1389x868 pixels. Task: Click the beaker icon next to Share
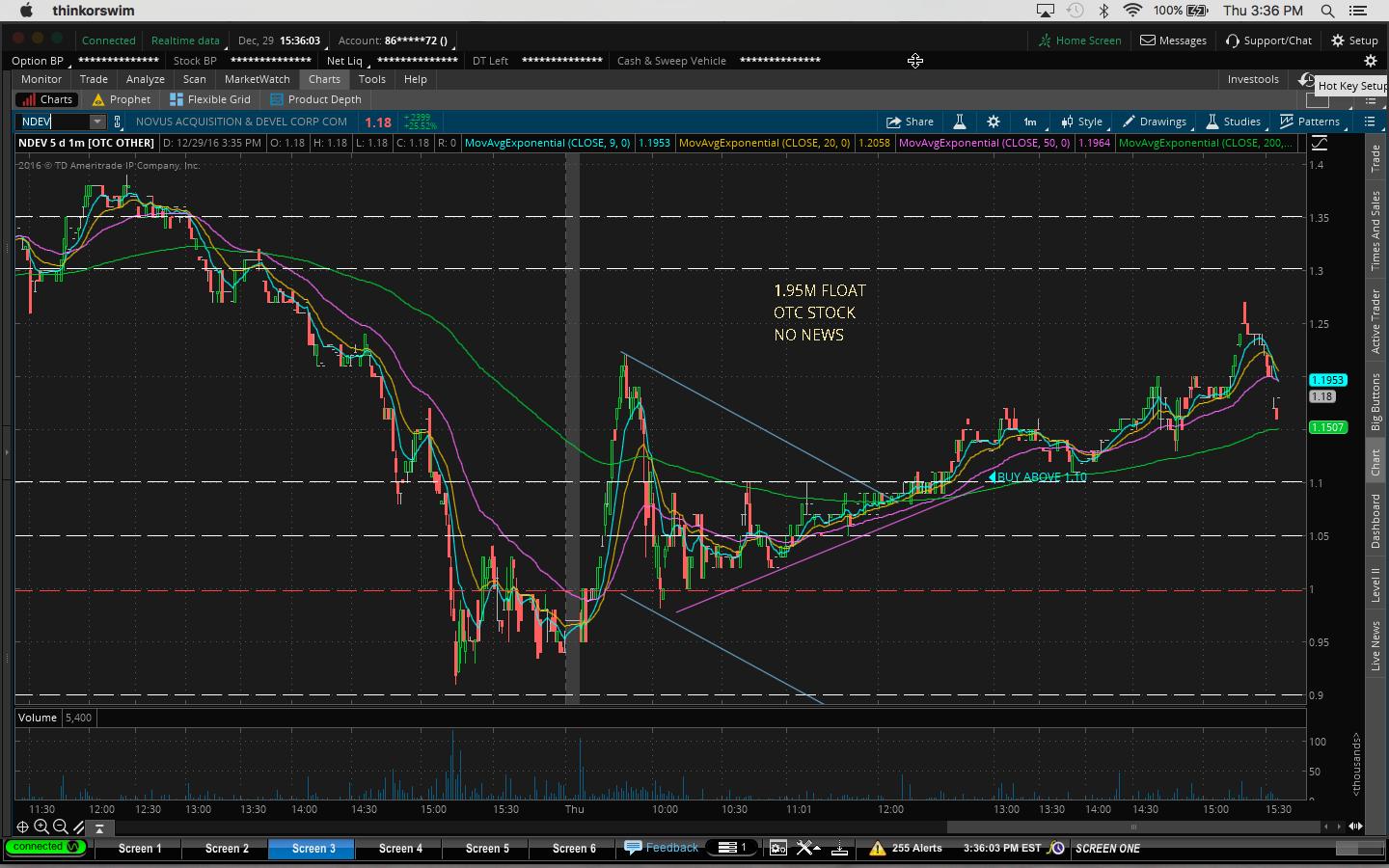[960, 122]
